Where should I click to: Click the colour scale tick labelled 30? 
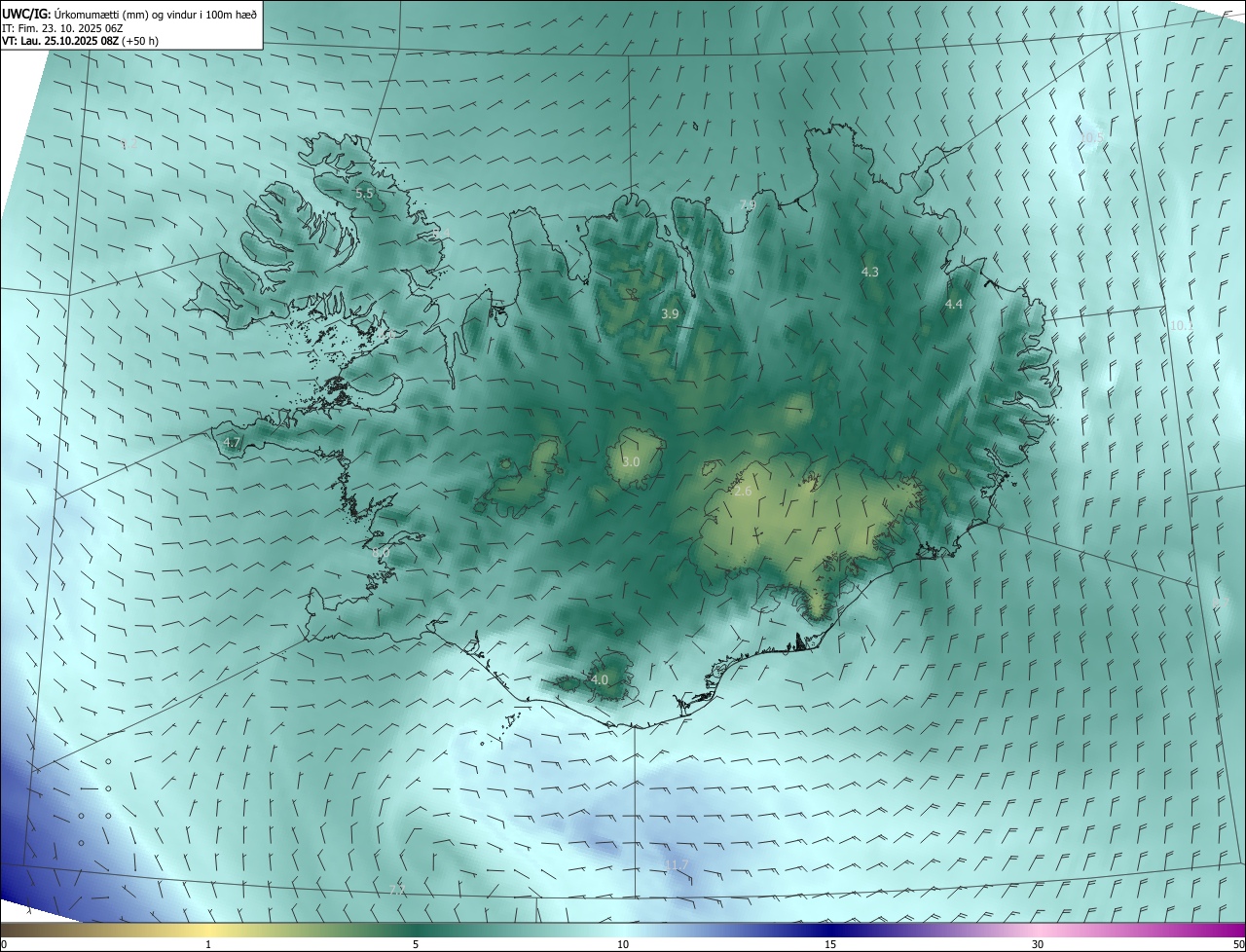pos(1038,944)
